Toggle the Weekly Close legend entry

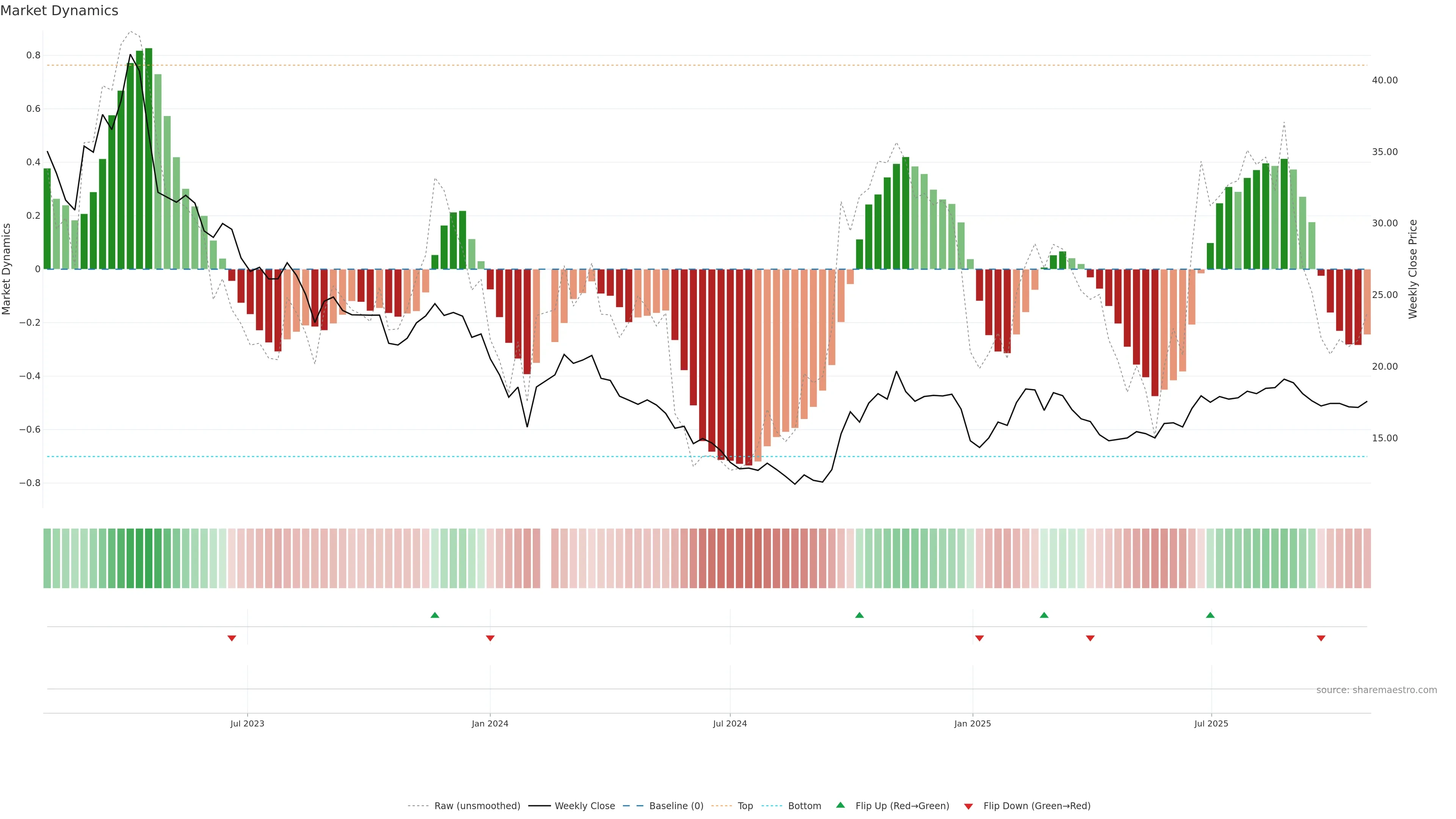584,806
